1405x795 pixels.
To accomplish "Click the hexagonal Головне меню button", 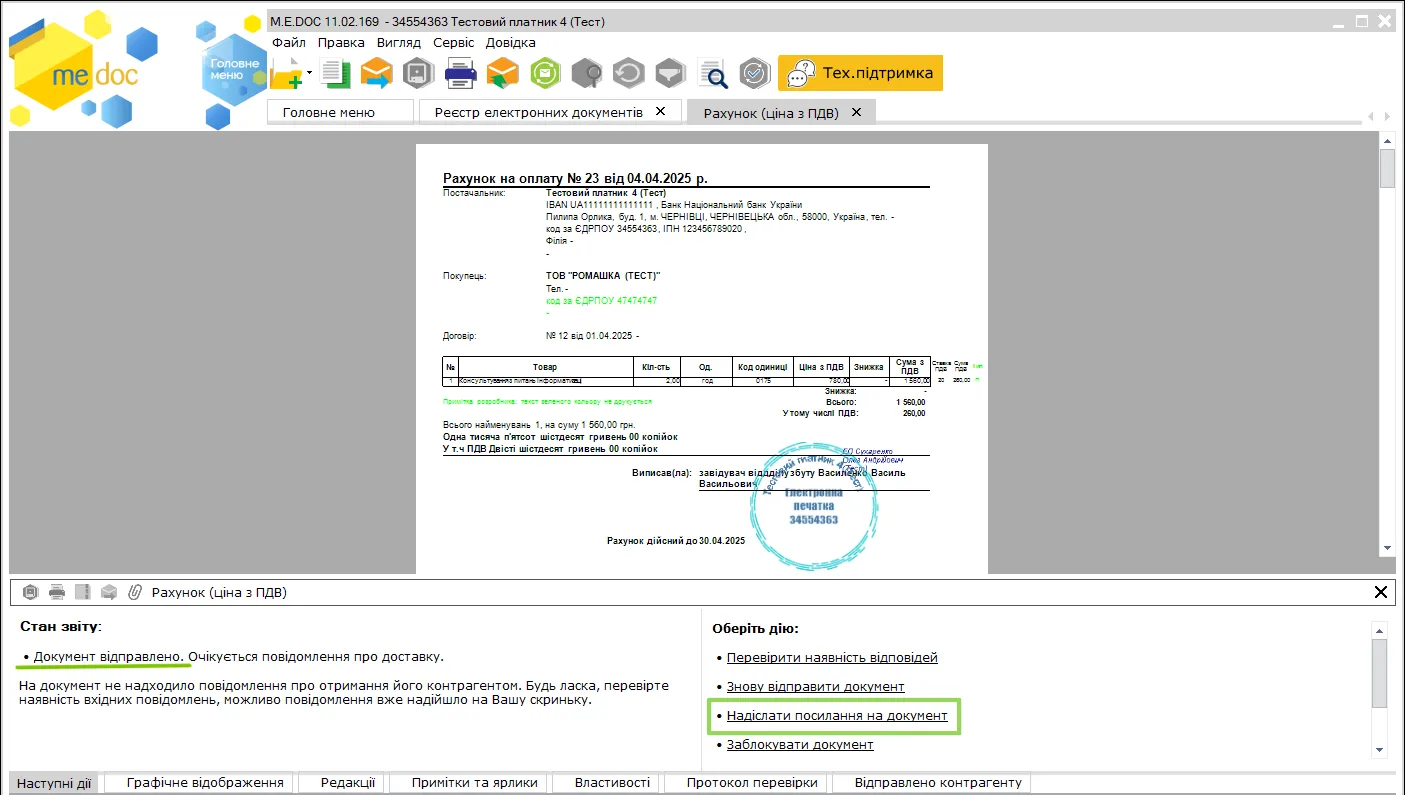I will [x=234, y=69].
